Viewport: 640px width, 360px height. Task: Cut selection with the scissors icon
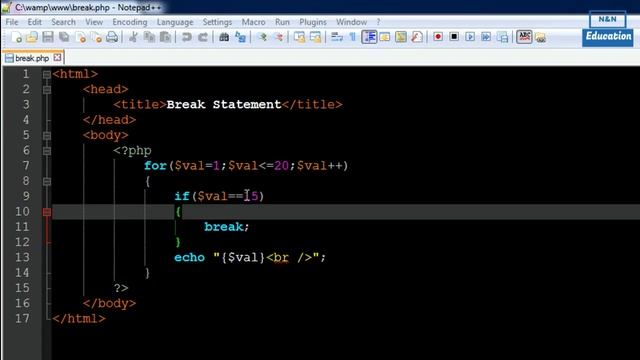(133, 38)
